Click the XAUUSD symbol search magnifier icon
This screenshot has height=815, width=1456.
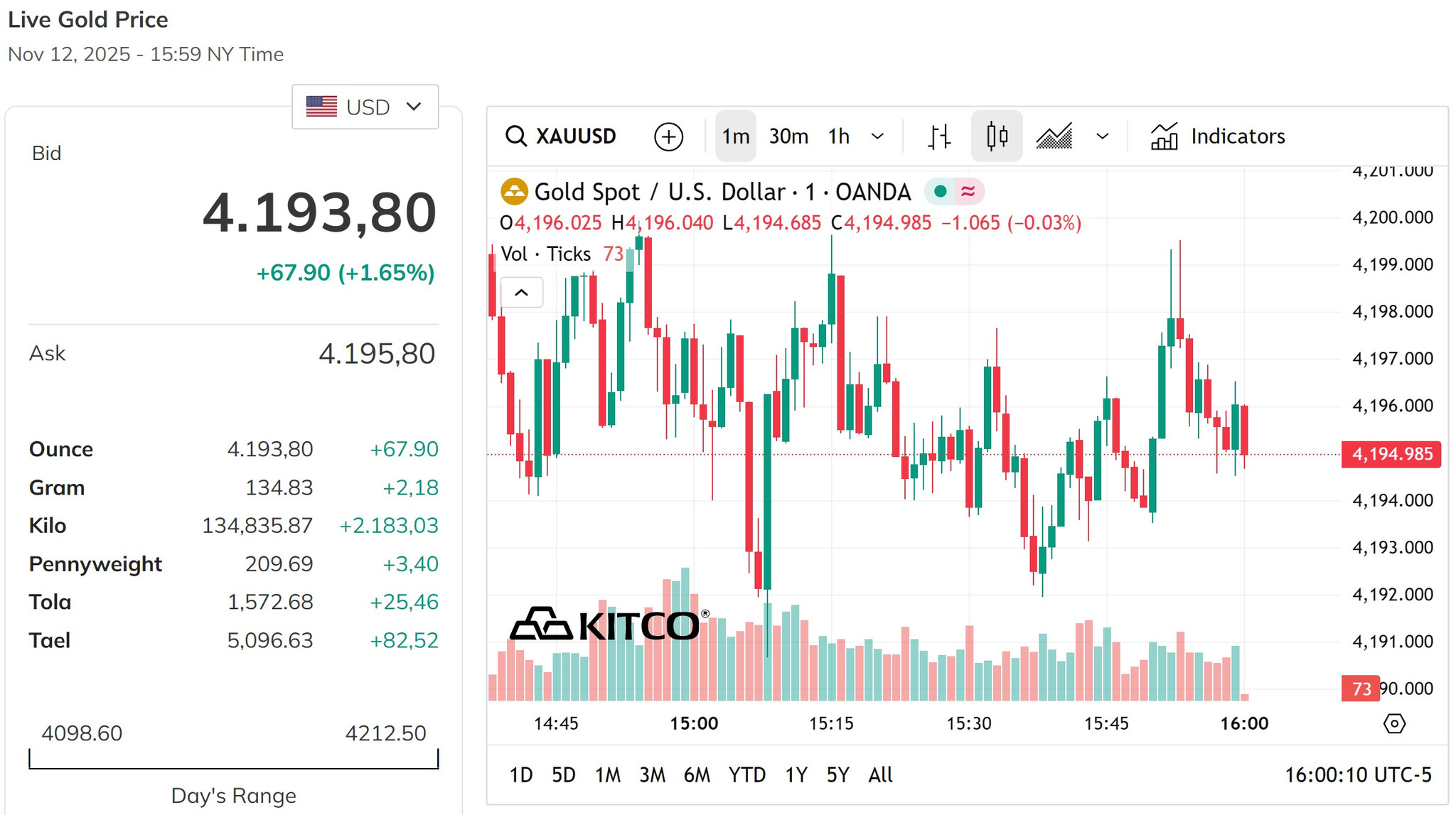[516, 136]
